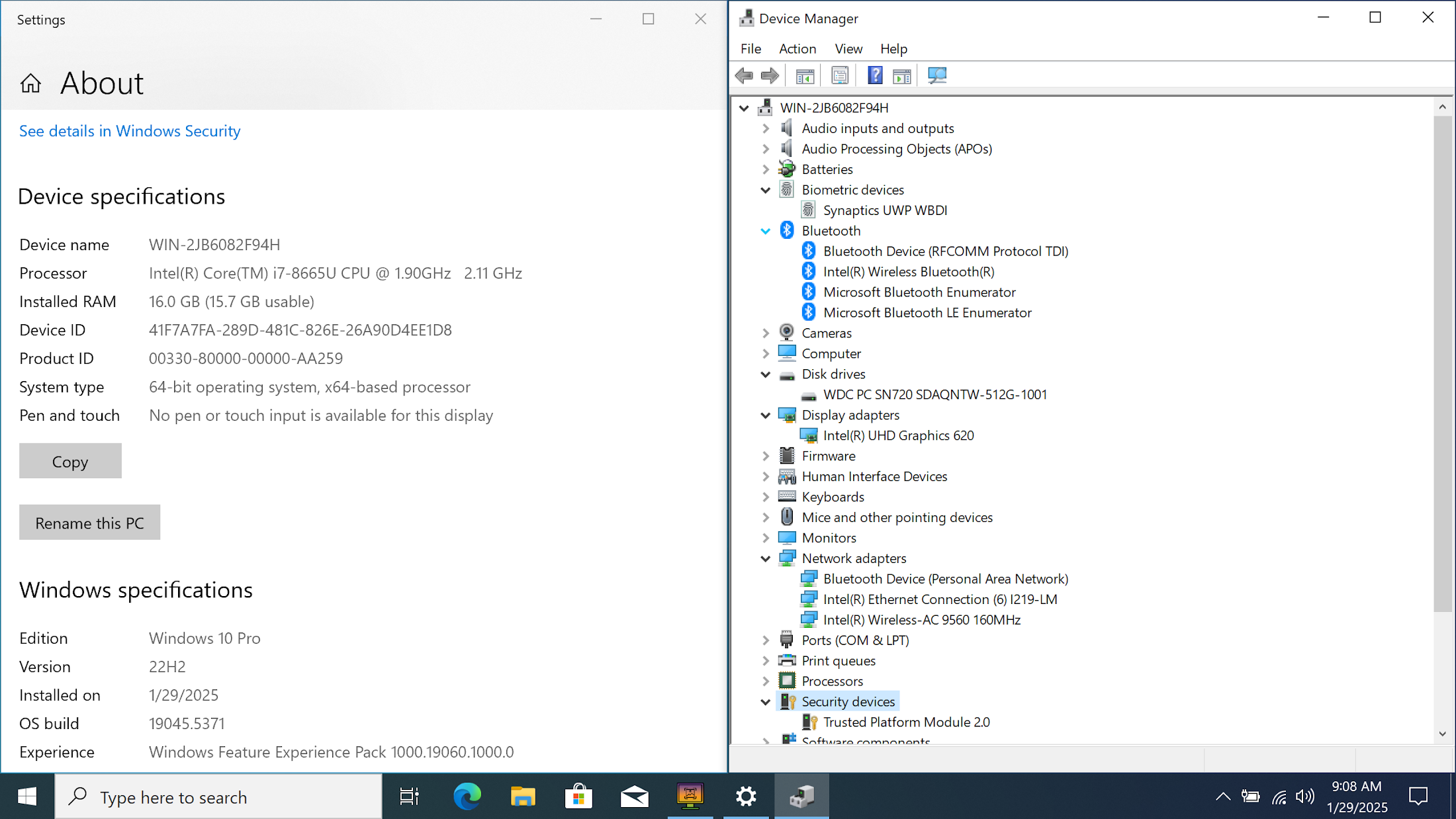This screenshot has height=819, width=1456.
Task: Collapse the Security devices category
Action: [x=766, y=702]
